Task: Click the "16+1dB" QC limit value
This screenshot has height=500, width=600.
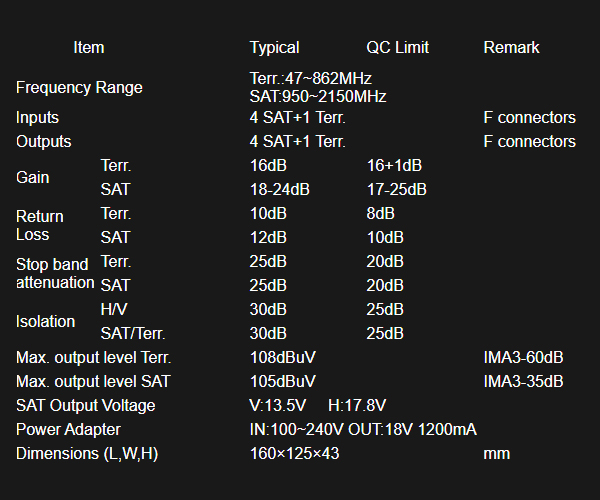Action: (394, 165)
